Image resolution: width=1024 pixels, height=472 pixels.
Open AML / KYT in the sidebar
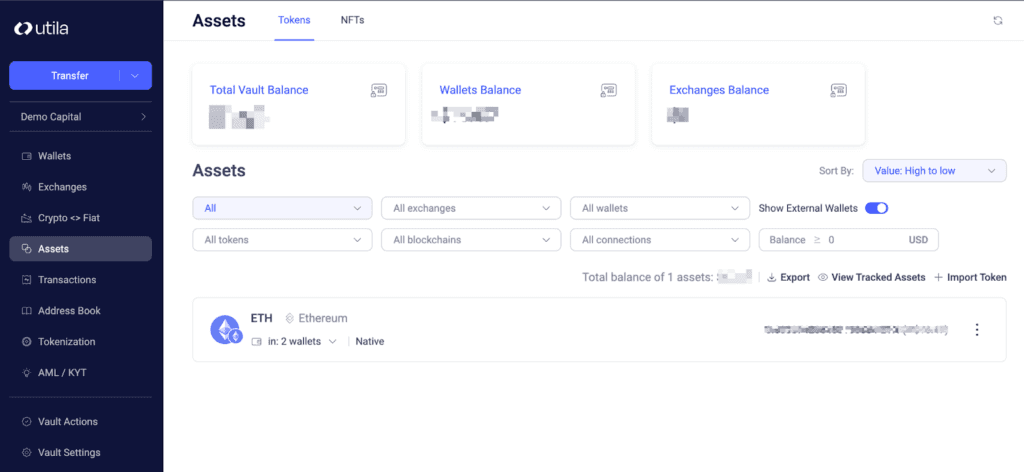pos(80,373)
